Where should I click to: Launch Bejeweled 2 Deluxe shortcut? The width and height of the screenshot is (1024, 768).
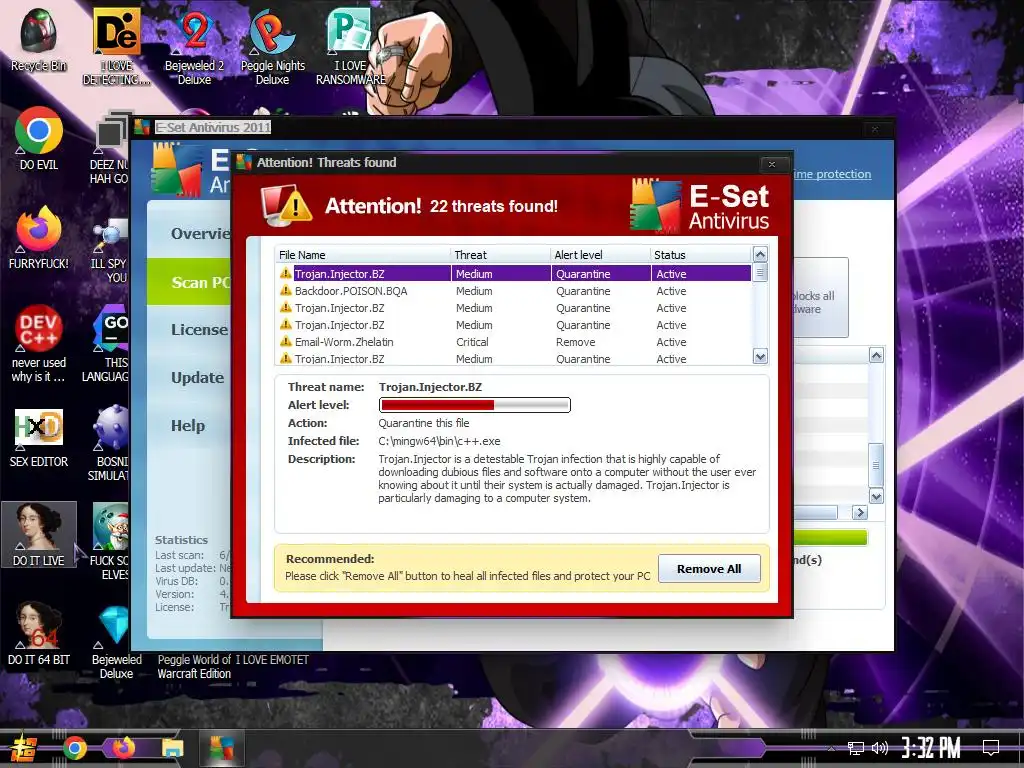pos(194,46)
